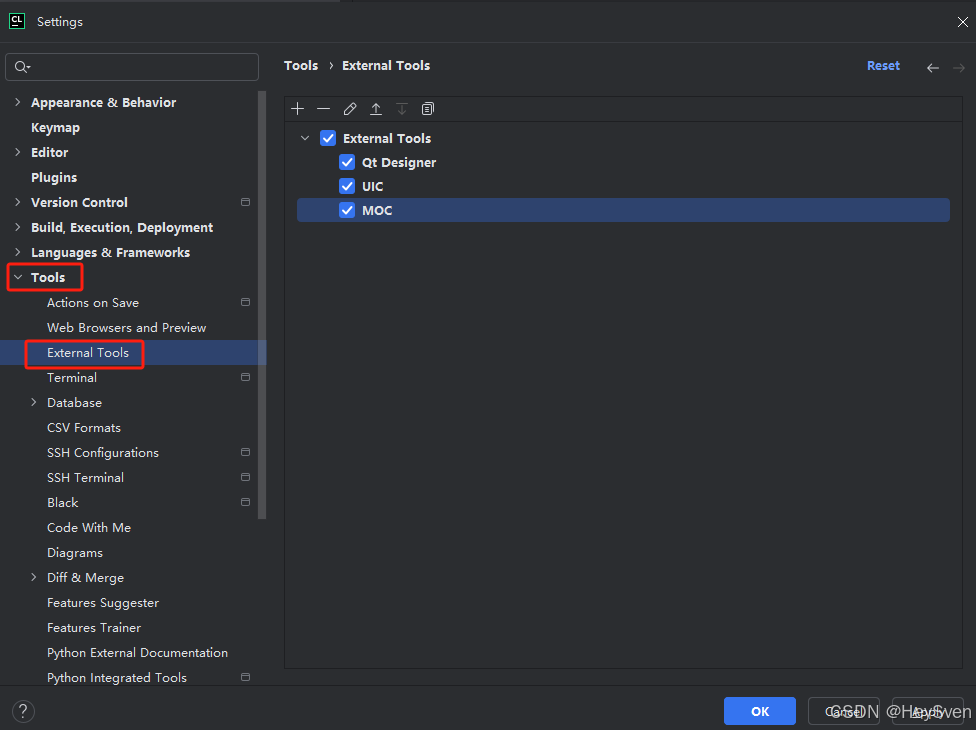The width and height of the screenshot is (976, 730).
Task: Open the Keymap settings page
Action: point(55,127)
